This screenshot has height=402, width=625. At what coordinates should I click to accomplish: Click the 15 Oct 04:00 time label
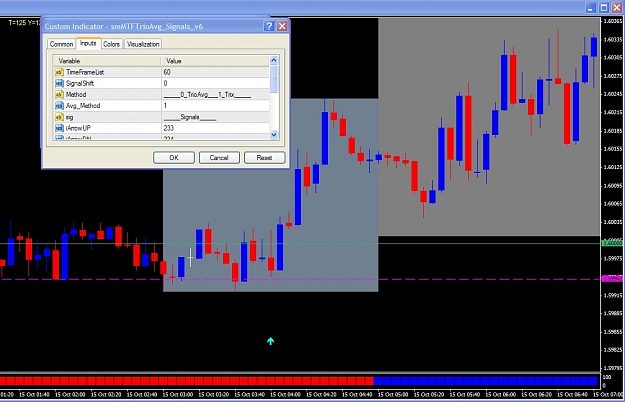pos(285,394)
